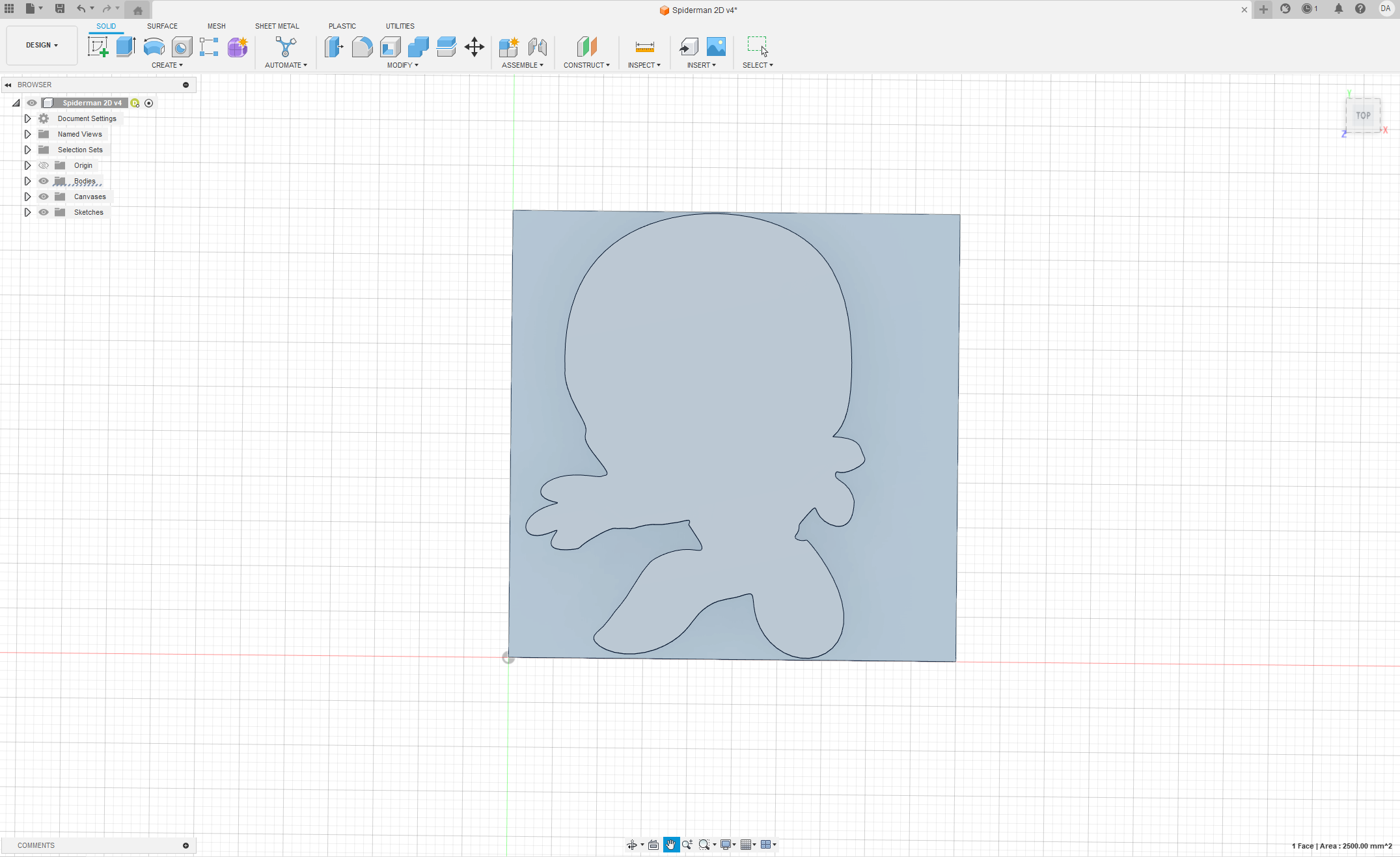The image size is (1400, 857).
Task: Click the Offset Plane construct icon
Action: tap(586, 47)
